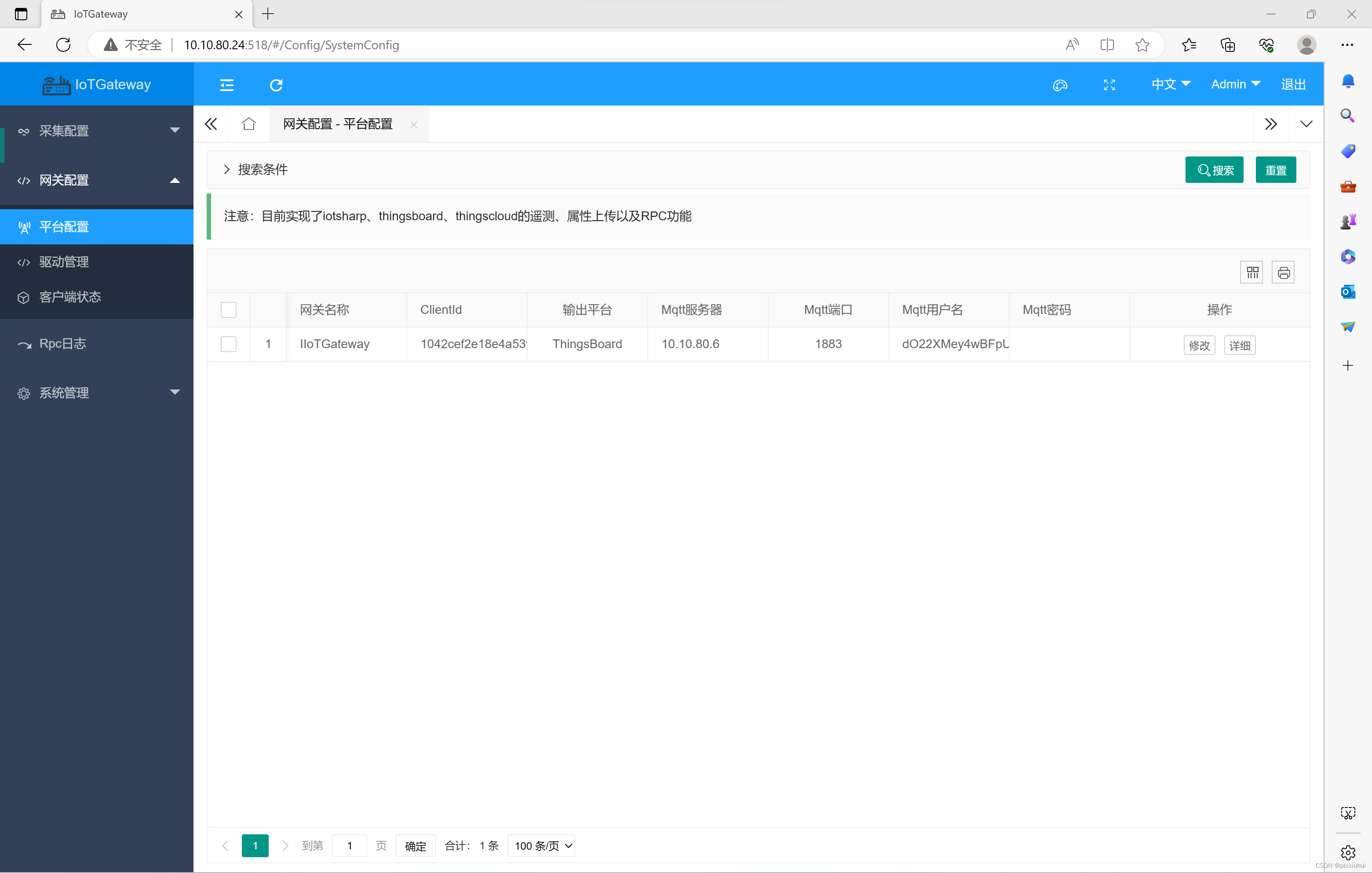Image resolution: width=1372 pixels, height=873 pixels.
Task: Switch to the 网关配置 - 平台配置 tab
Action: pos(337,123)
